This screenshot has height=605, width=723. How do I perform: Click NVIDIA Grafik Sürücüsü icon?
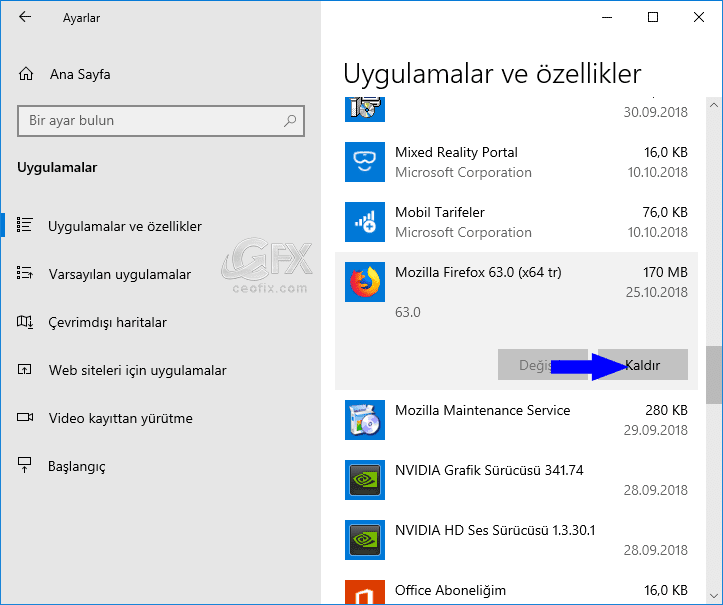pyautogui.click(x=365, y=480)
